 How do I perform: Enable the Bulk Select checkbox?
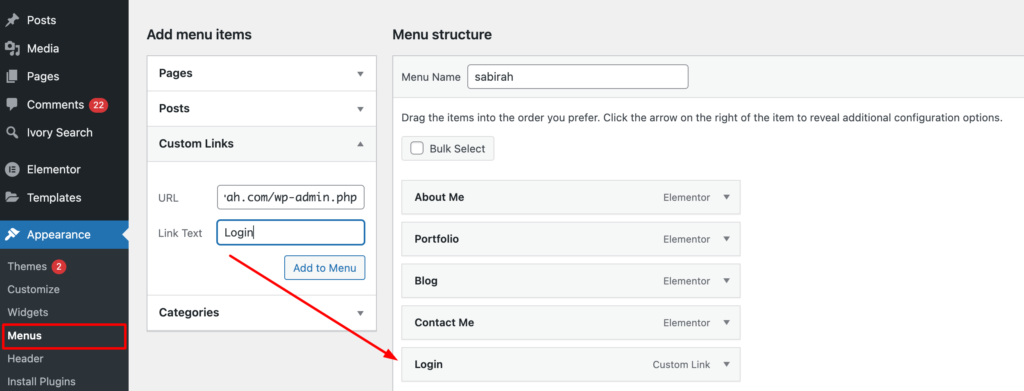coord(417,148)
